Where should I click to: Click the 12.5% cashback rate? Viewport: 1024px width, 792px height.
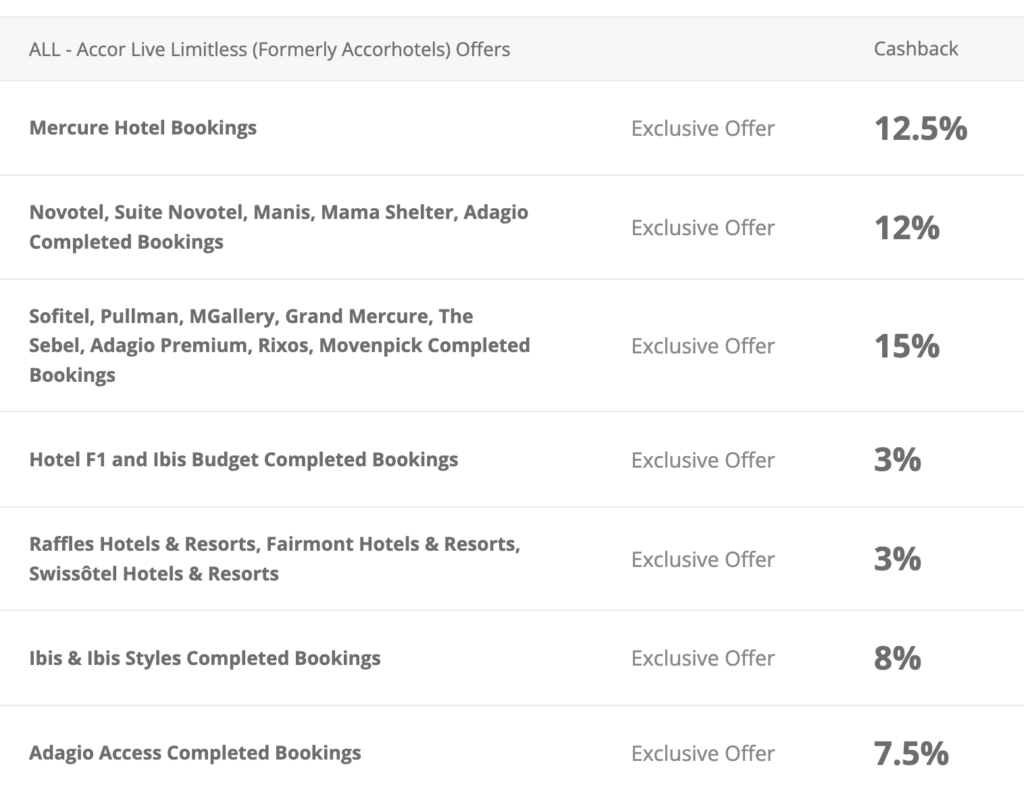coord(921,129)
